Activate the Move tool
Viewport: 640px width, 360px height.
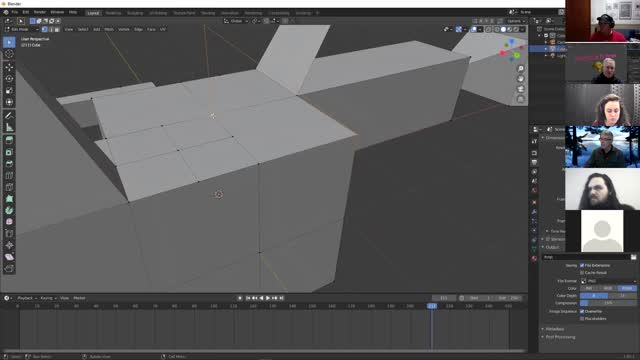pos(9,67)
